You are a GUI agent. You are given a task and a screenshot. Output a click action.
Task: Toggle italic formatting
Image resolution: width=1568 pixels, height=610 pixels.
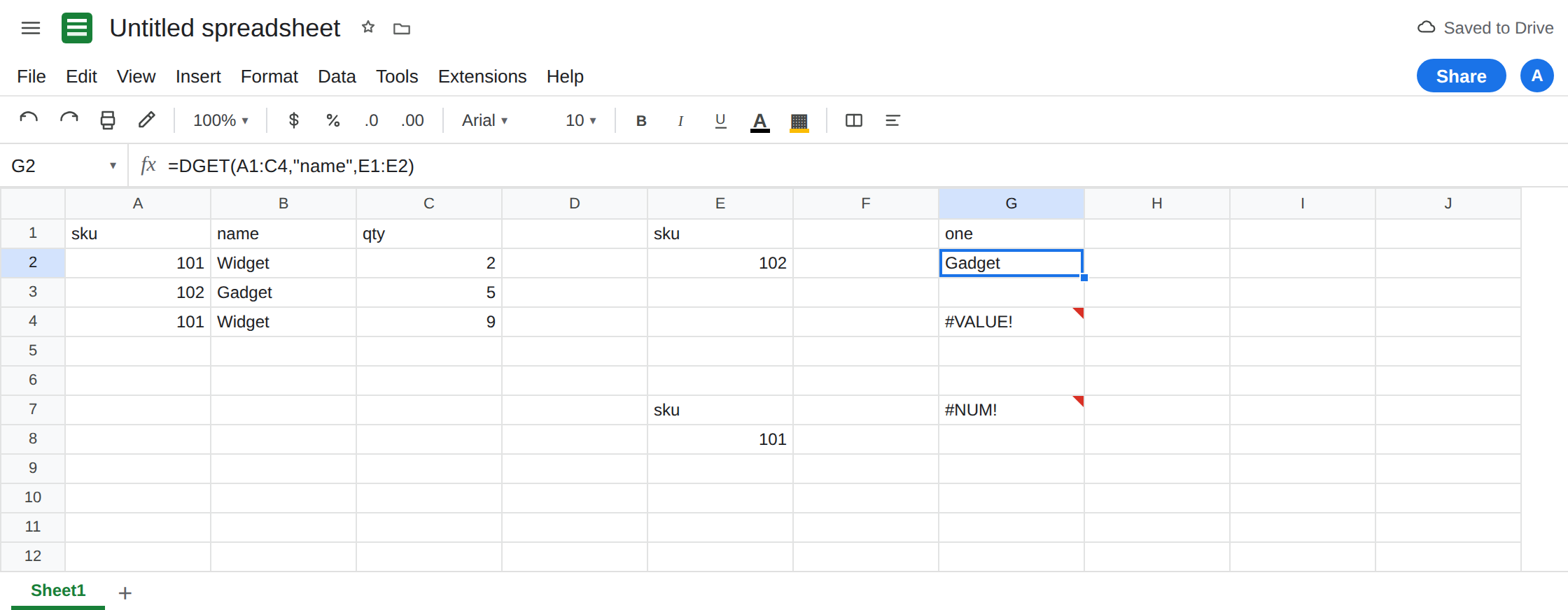680,120
